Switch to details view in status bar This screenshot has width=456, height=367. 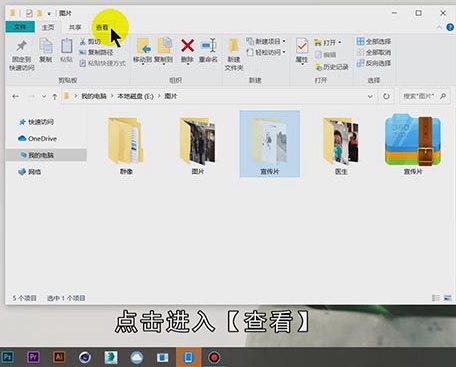pyautogui.click(x=436, y=298)
